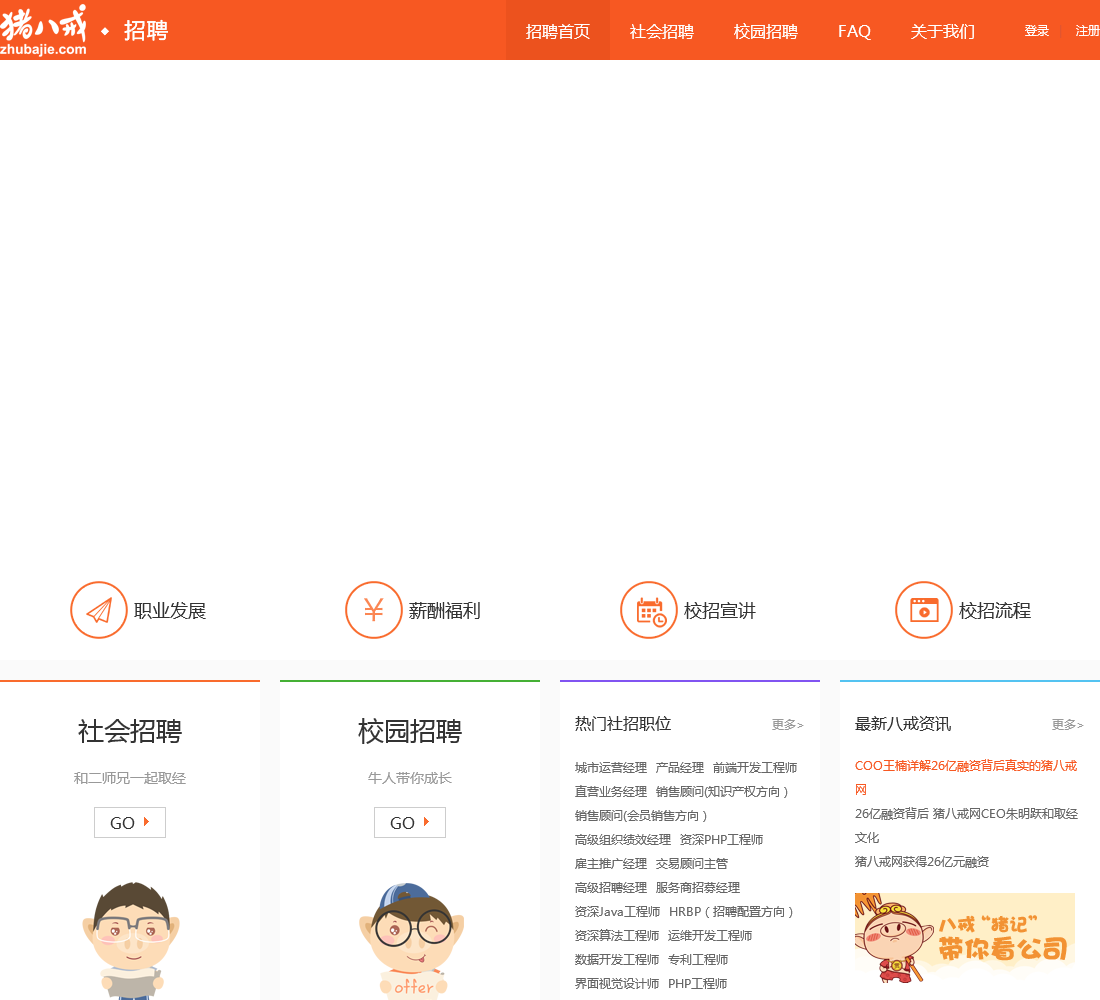Click the GO button under 校园招聘

(x=410, y=822)
